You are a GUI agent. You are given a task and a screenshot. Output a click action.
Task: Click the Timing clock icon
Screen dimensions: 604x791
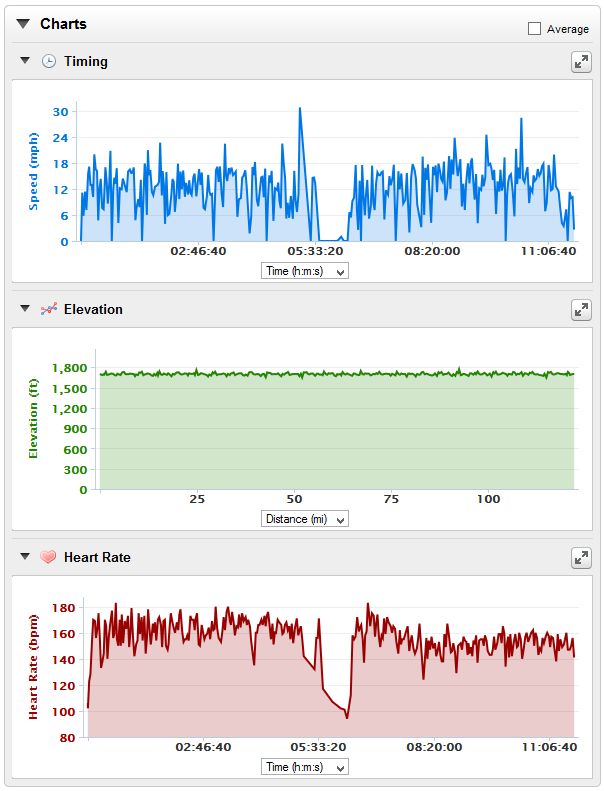coord(49,62)
